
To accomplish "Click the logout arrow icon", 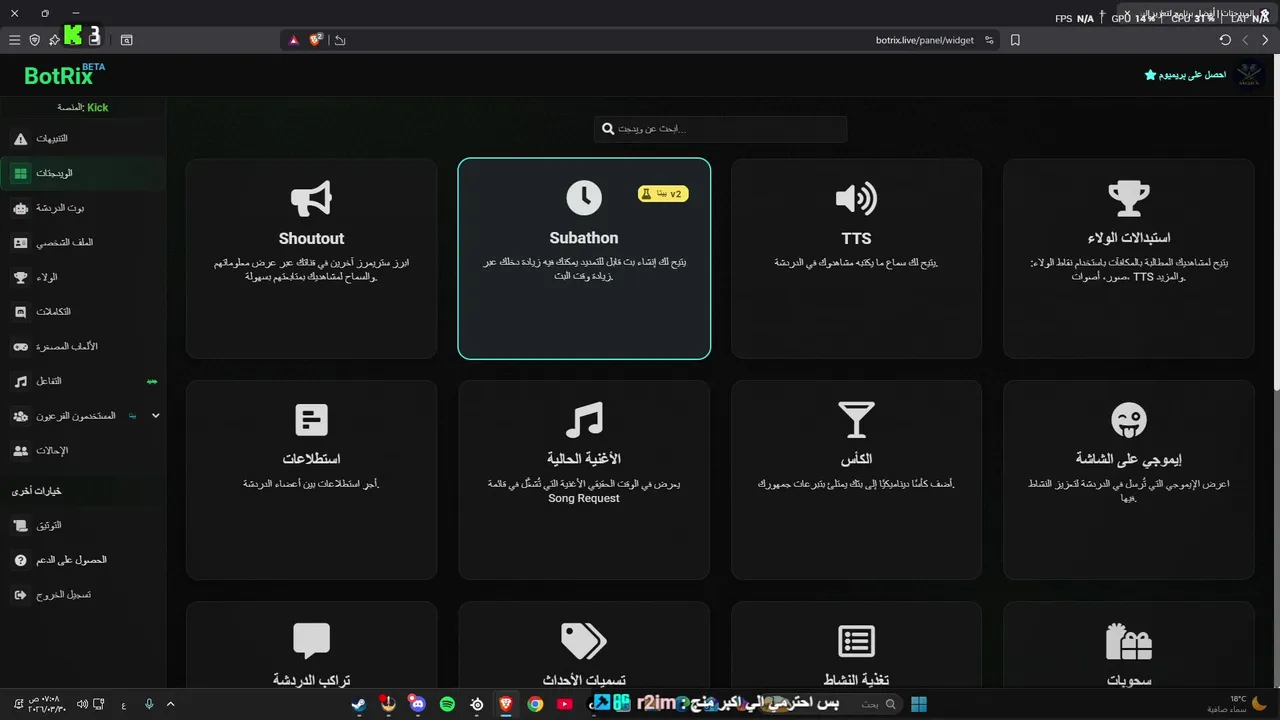I will [20, 594].
